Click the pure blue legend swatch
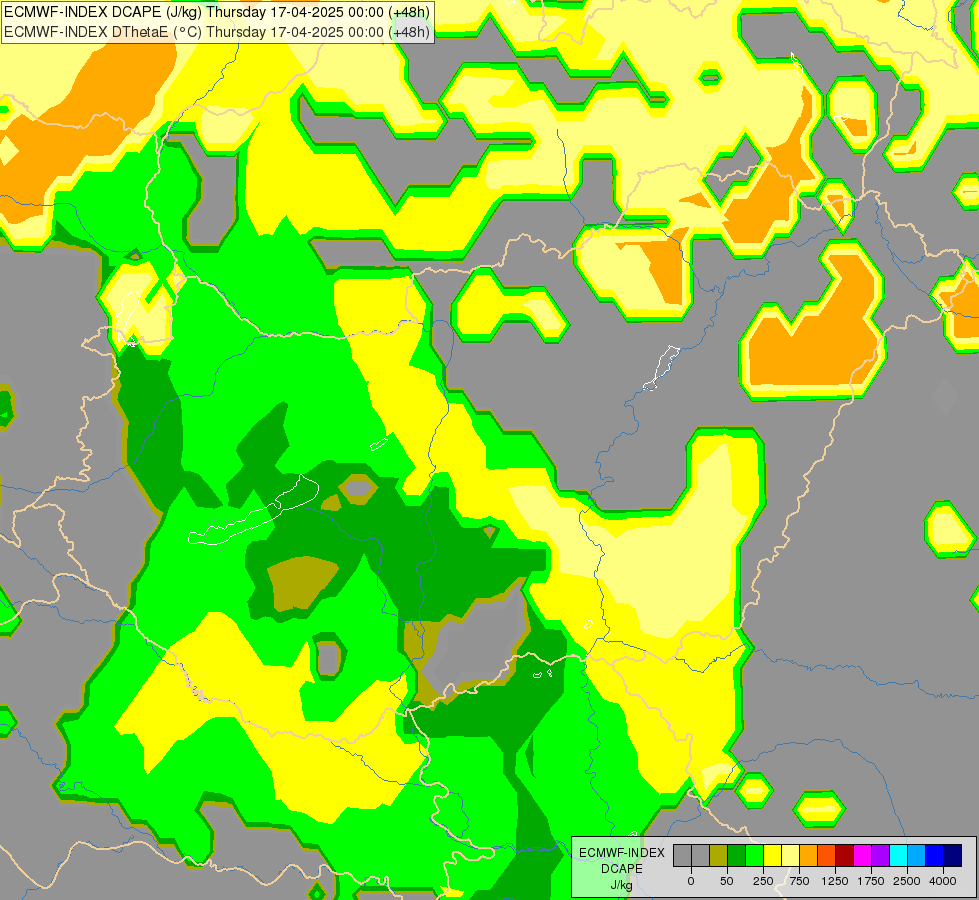Viewport: 979px width, 900px height. pyautogui.click(x=934, y=855)
